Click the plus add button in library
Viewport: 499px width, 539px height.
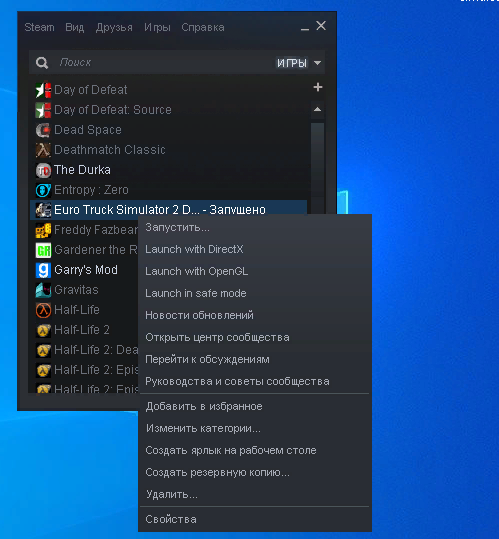tap(318, 87)
